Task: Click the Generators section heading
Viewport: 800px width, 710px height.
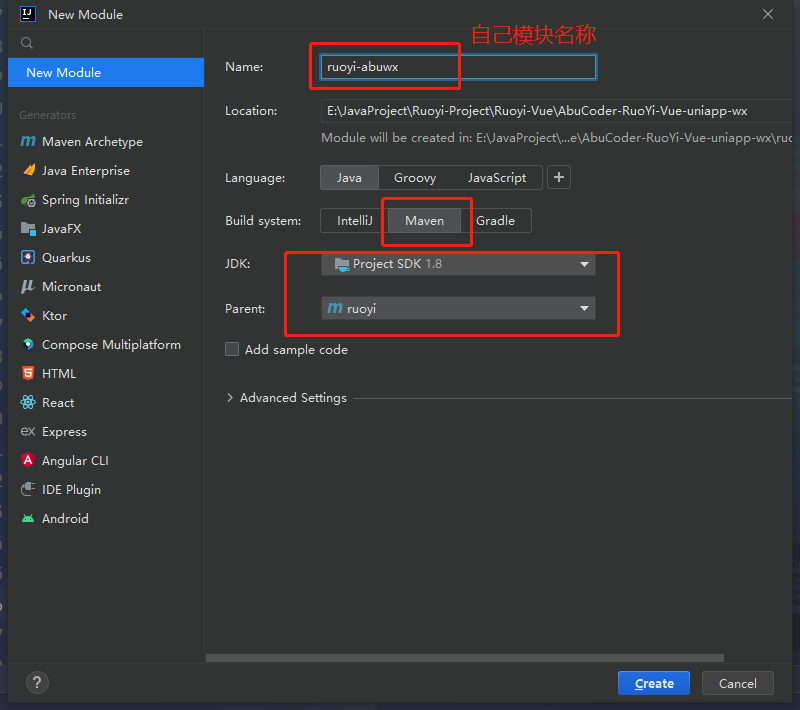Action: click(x=47, y=115)
